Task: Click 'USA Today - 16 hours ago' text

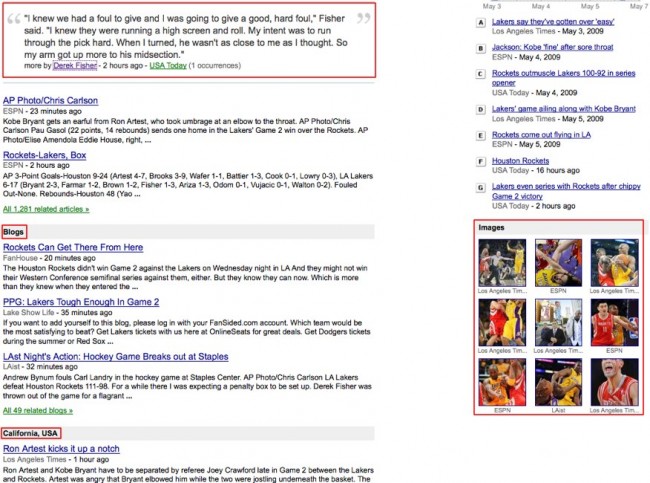Action: [x=536, y=170]
